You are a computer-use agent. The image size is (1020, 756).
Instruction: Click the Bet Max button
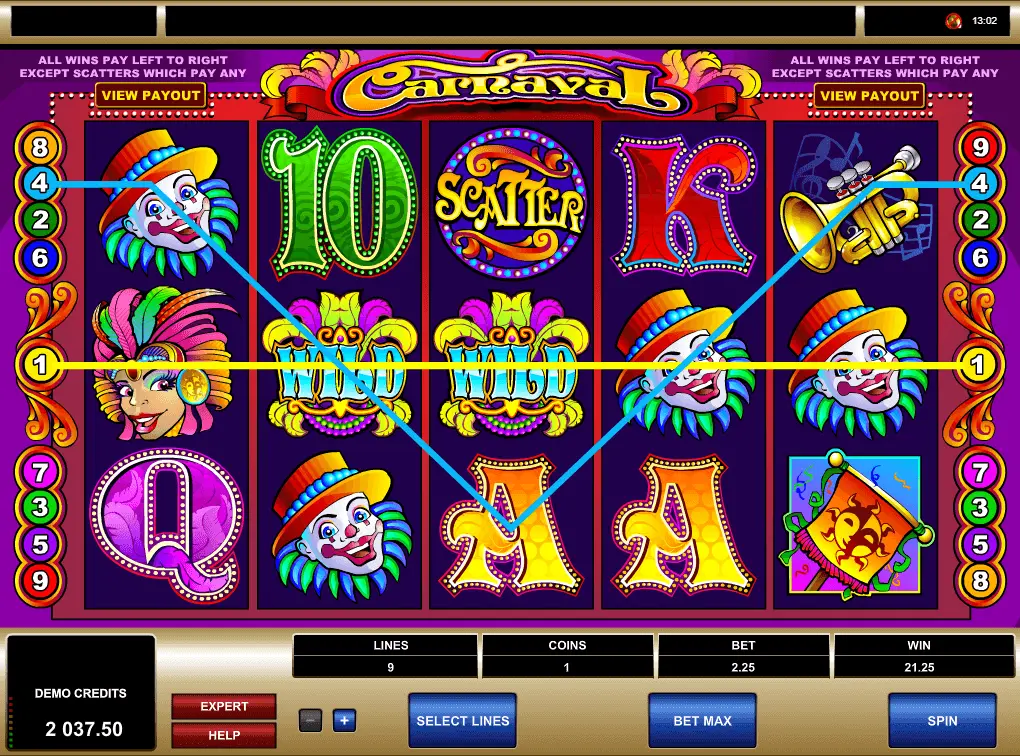click(x=703, y=720)
